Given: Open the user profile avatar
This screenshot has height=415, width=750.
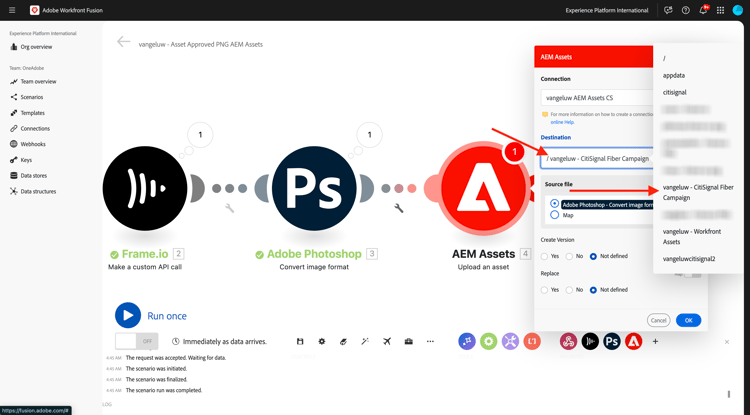Looking at the screenshot, I should tap(738, 10).
